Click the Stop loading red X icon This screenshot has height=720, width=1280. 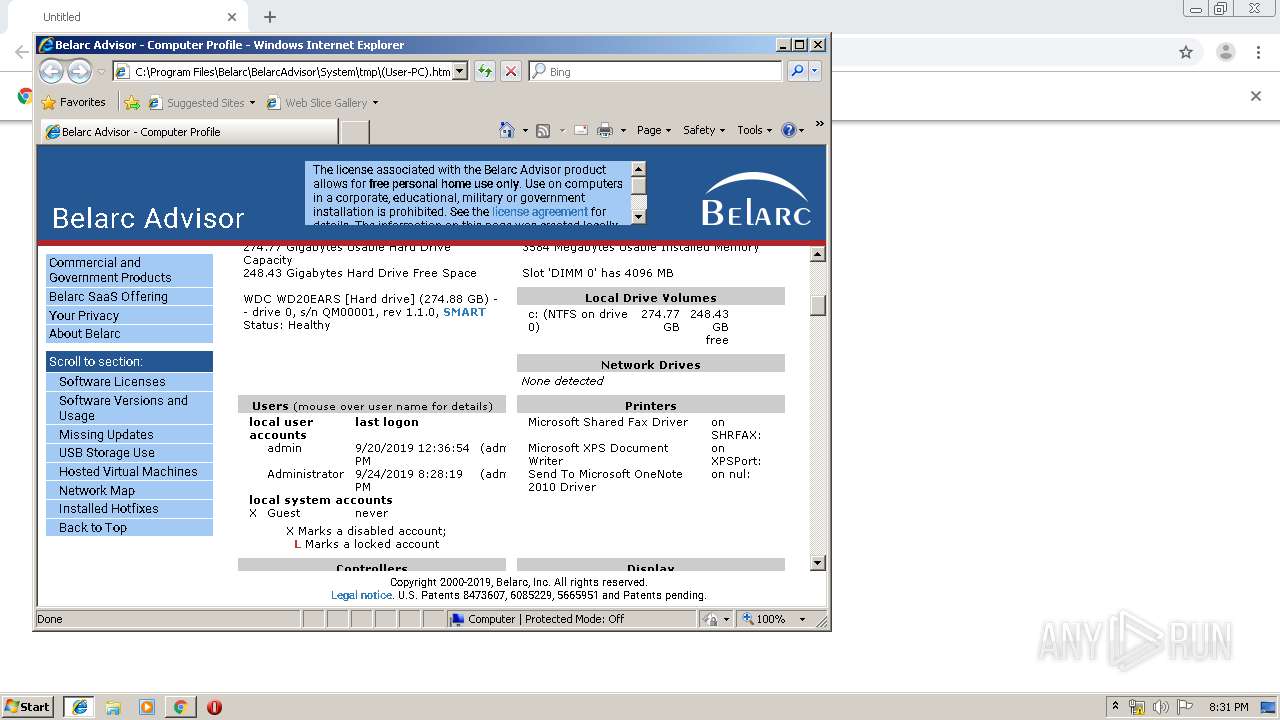(x=511, y=71)
